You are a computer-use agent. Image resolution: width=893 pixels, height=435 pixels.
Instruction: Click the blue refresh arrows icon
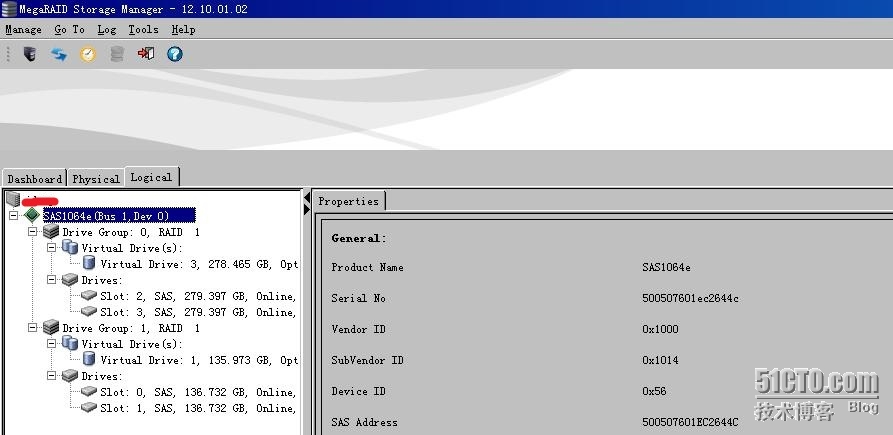tap(59, 54)
